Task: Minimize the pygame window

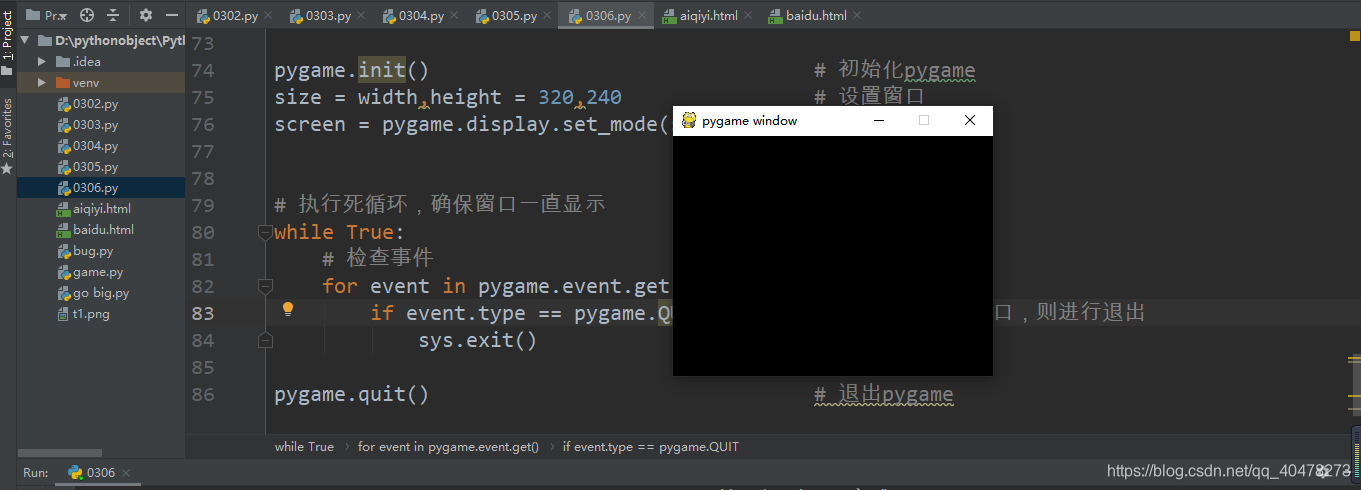Action: (x=879, y=120)
